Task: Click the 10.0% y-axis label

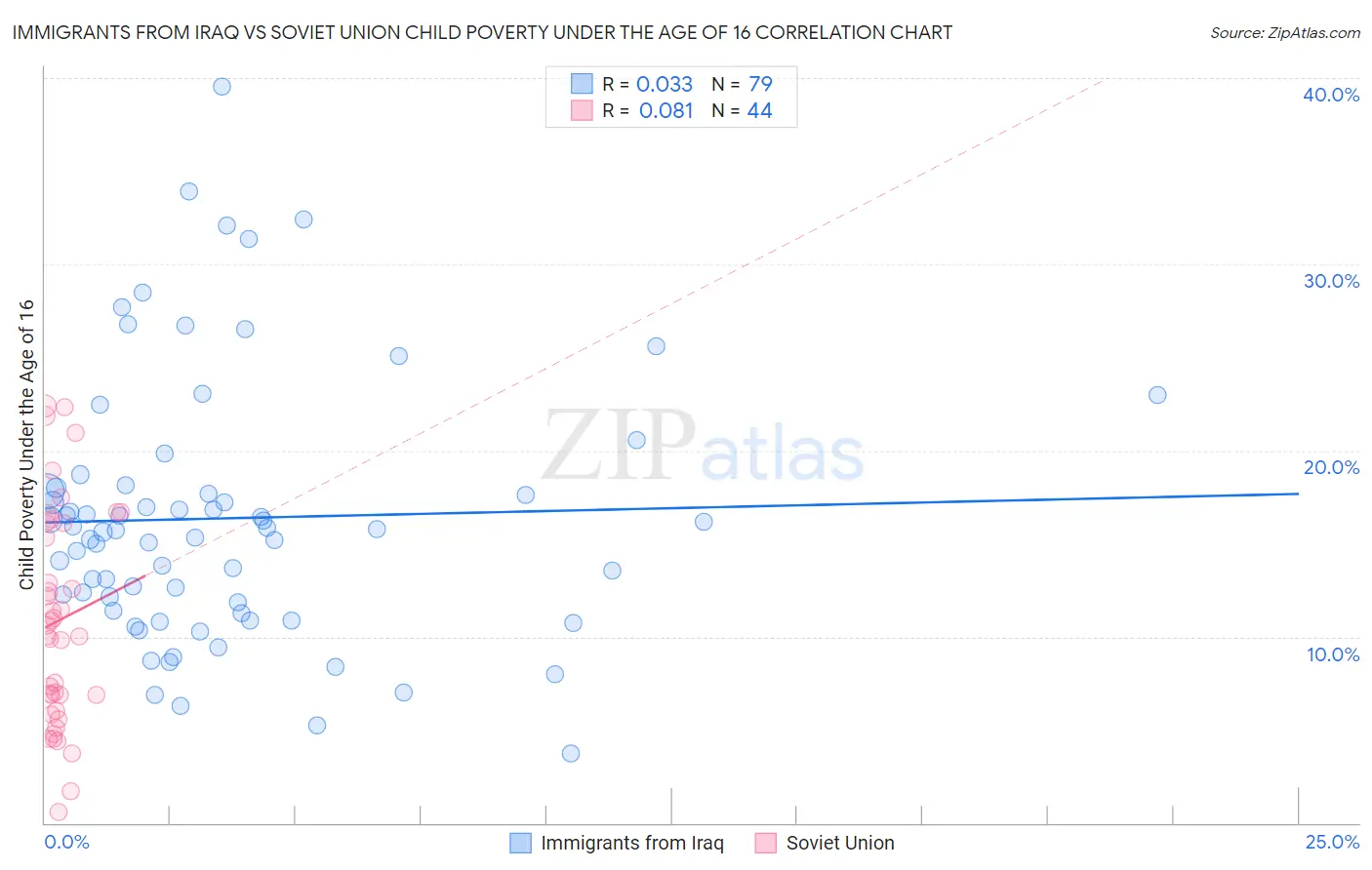Action: pyautogui.click(x=1333, y=654)
